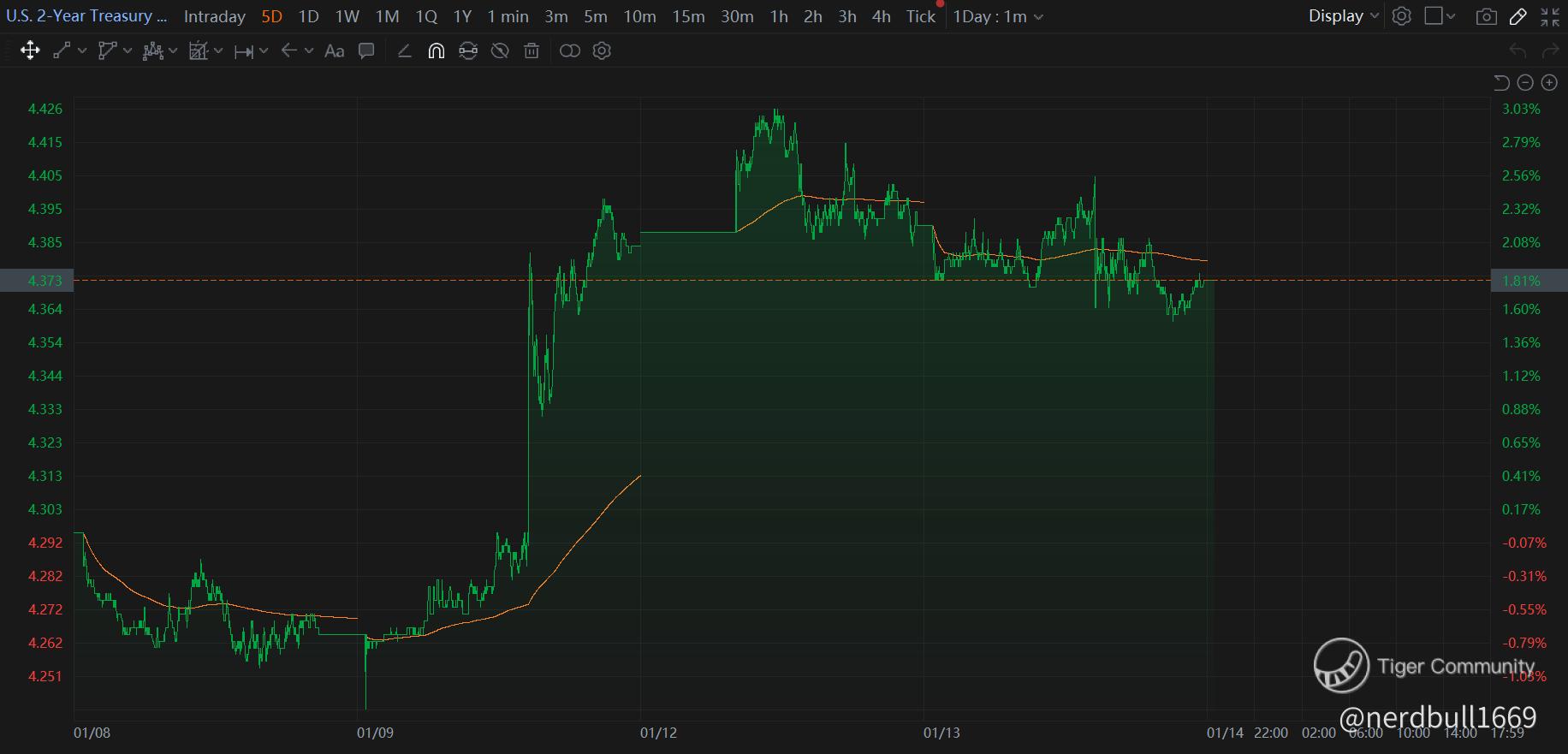Open the Display dropdown menu
The width and height of the screenshot is (1568, 754).
1343,16
